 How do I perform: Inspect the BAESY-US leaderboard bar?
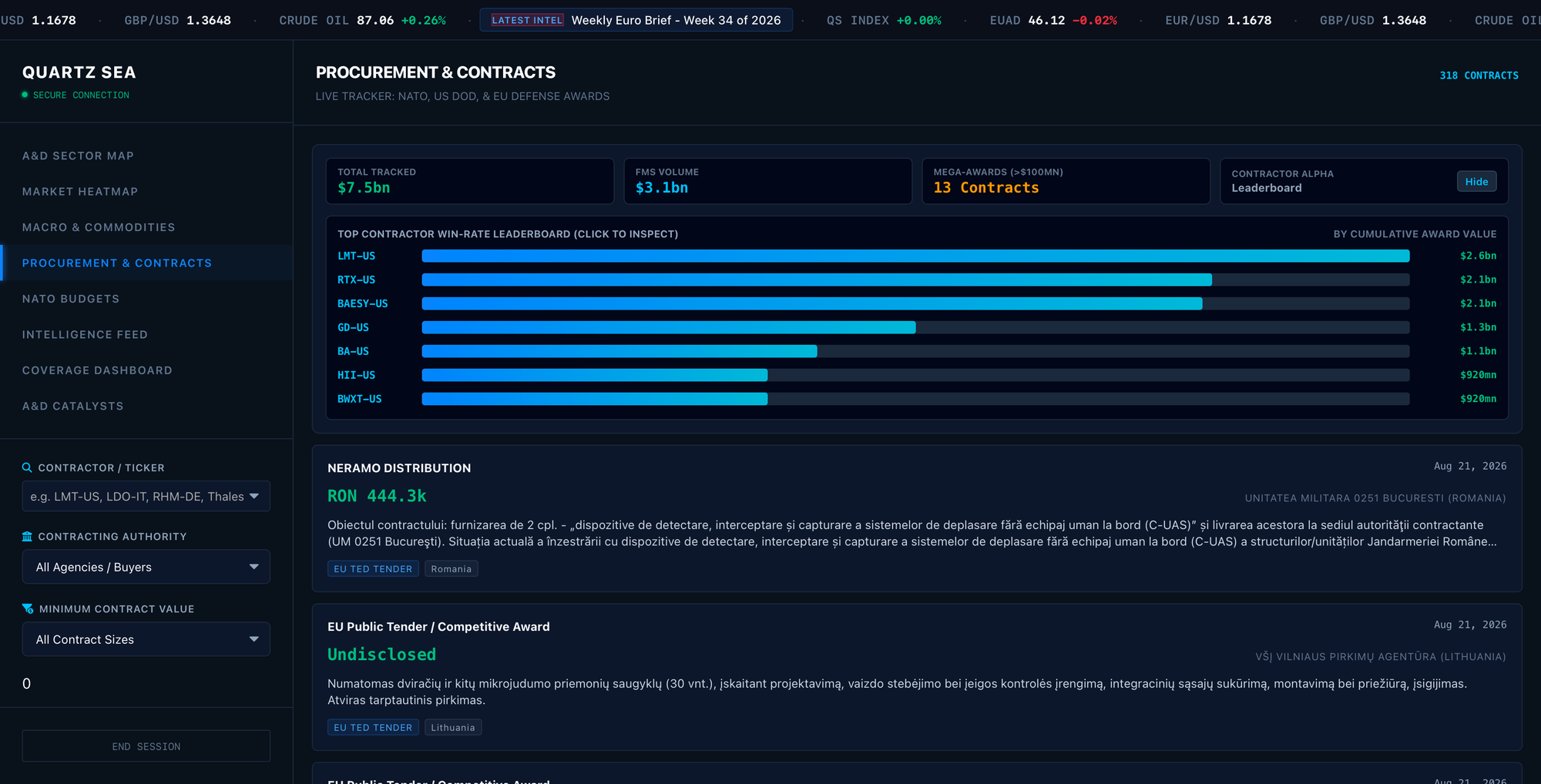[915, 303]
